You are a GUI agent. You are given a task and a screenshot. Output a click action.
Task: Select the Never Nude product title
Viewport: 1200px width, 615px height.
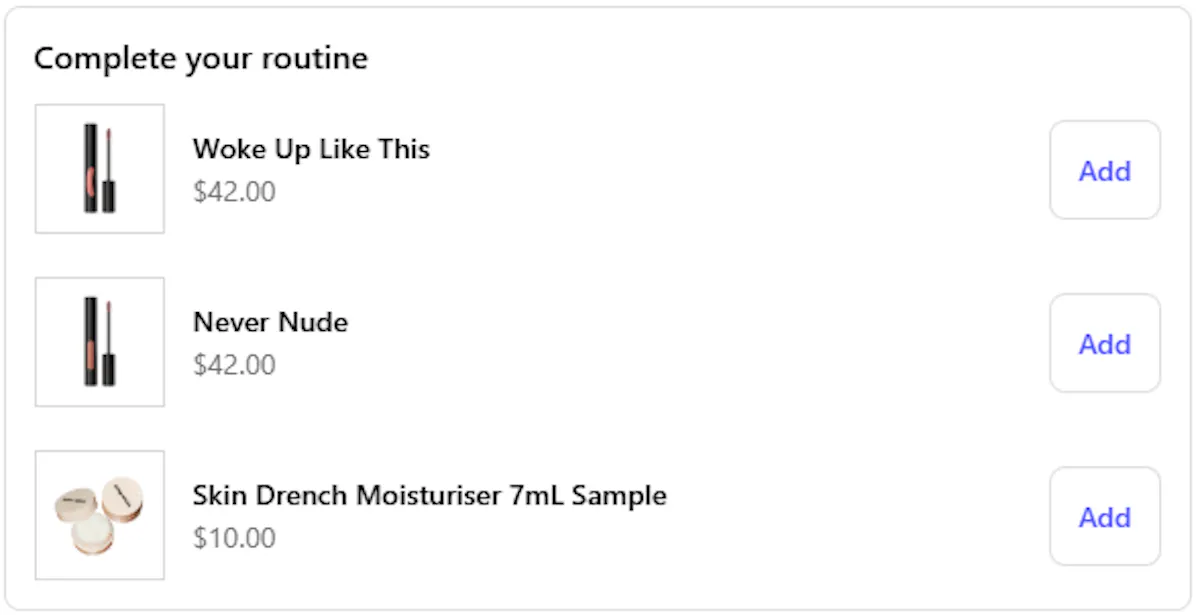(271, 322)
